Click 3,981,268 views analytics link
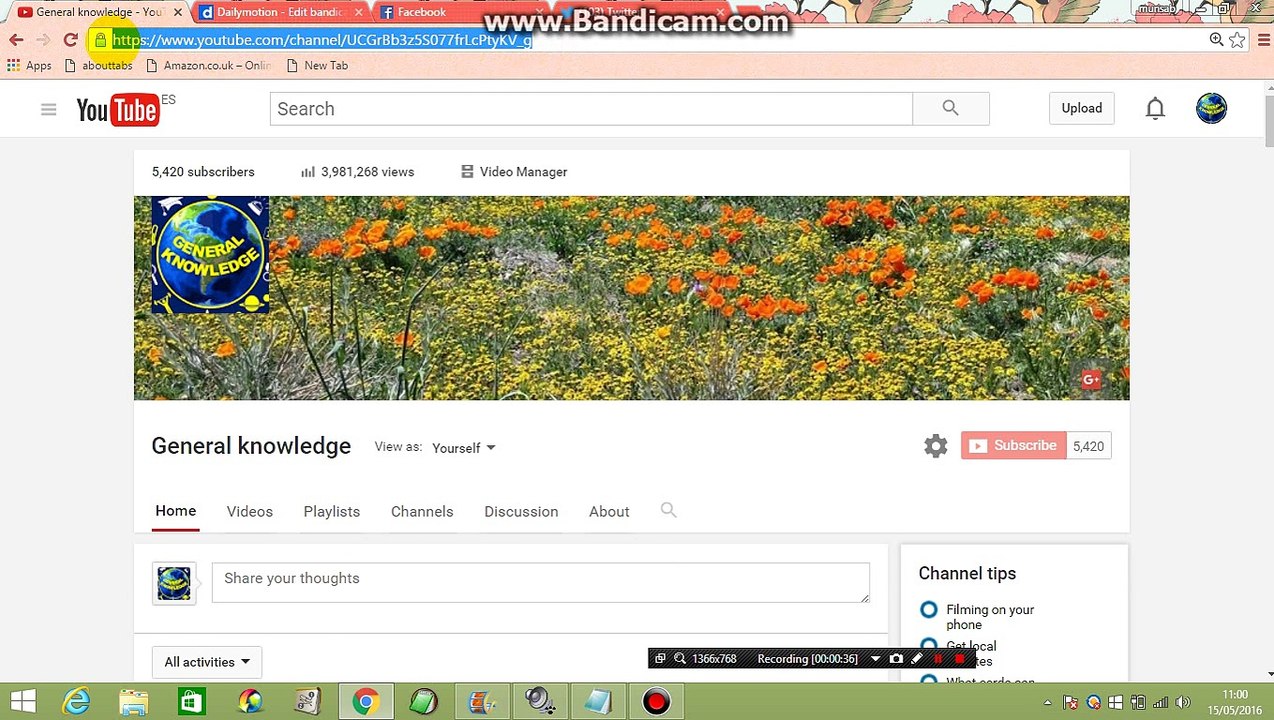 click(x=357, y=172)
